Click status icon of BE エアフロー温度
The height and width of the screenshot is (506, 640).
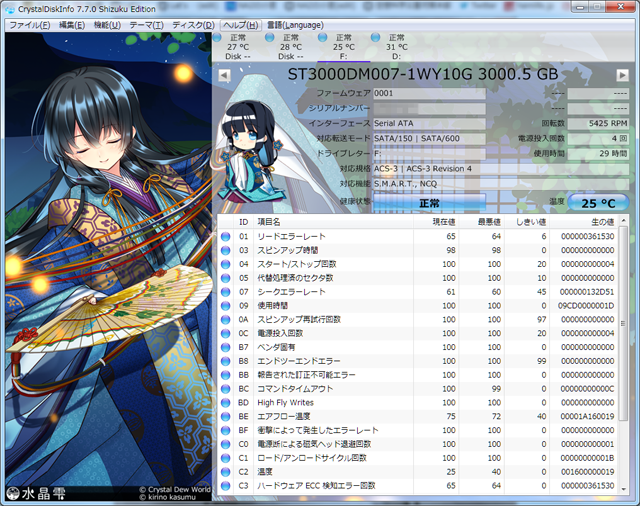point(225,417)
